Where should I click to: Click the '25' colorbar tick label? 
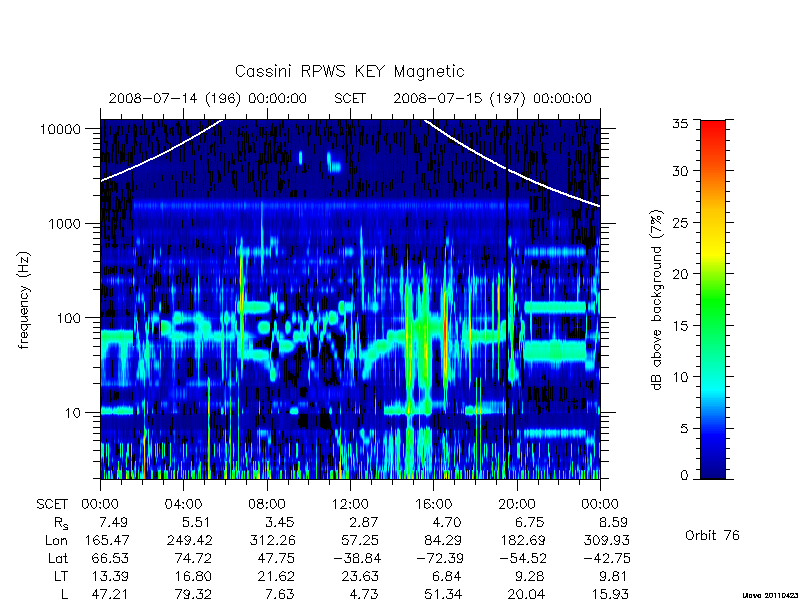tap(680, 223)
